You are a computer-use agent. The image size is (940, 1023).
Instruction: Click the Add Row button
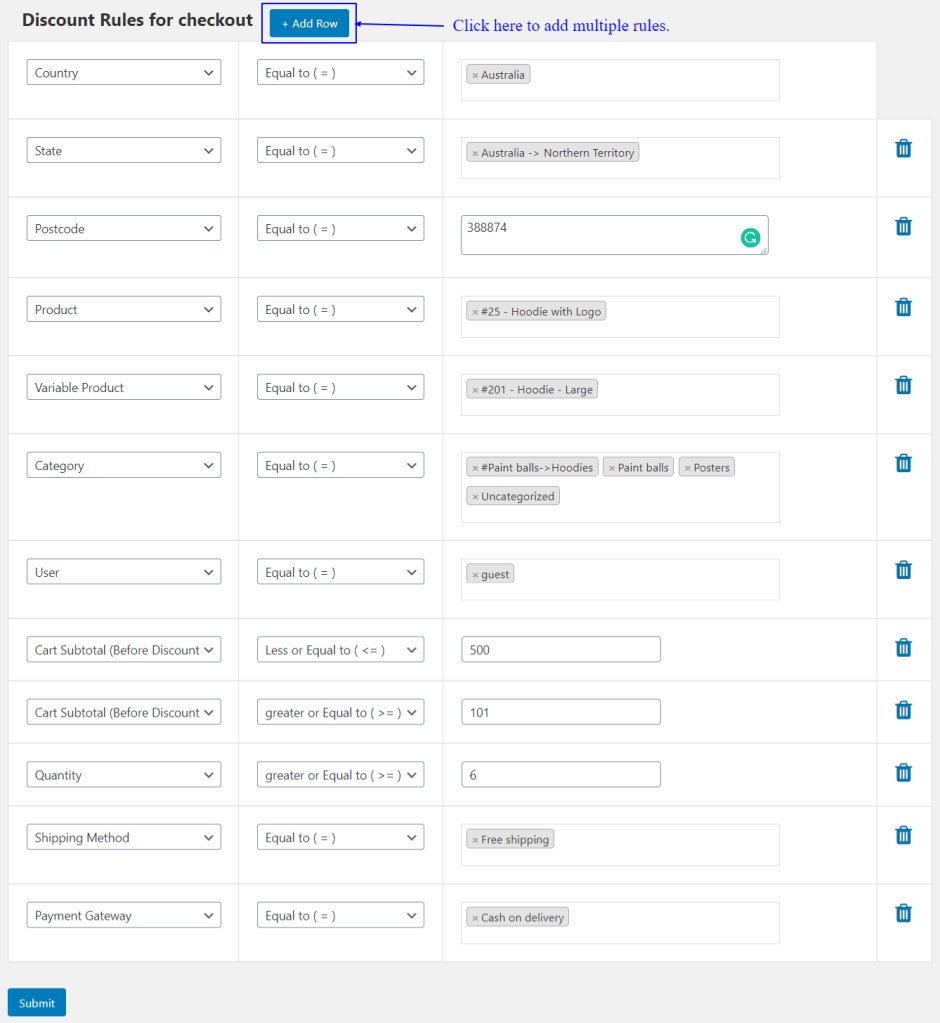pos(309,23)
